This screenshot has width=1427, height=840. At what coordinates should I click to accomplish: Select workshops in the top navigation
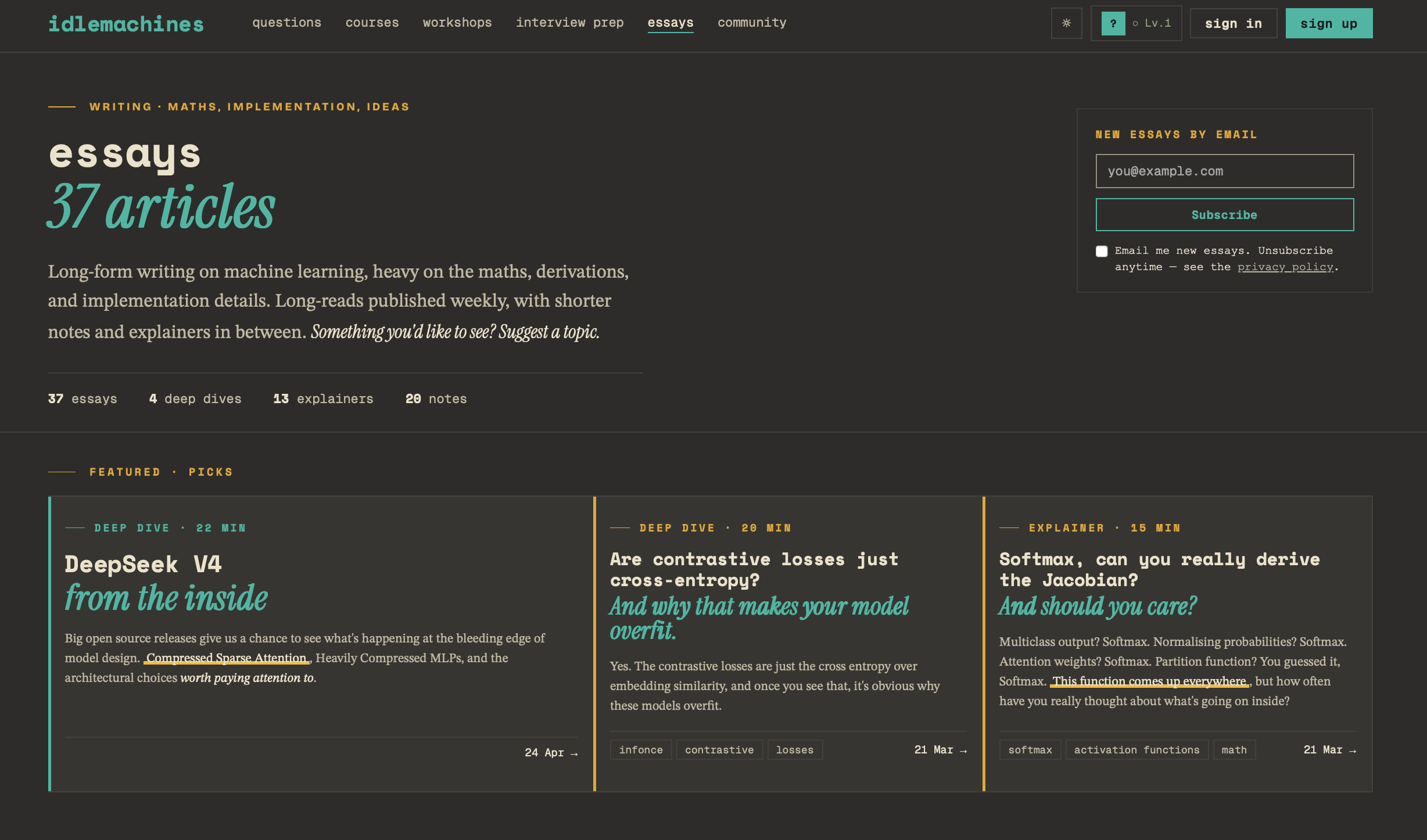coord(457,23)
